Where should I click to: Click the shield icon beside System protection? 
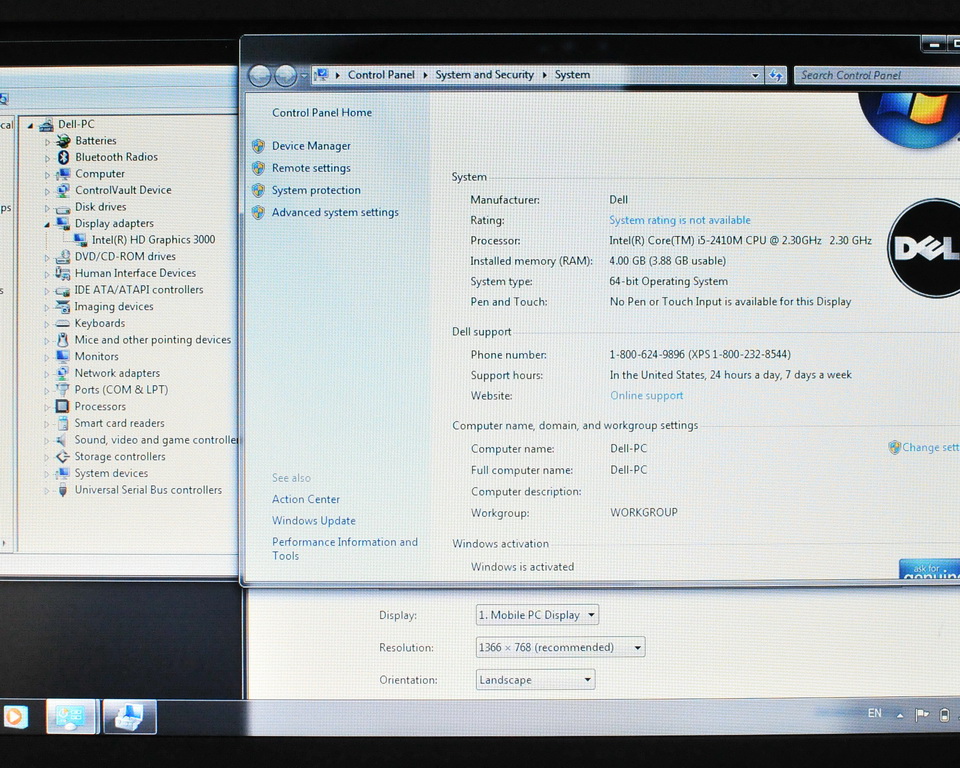click(258, 190)
